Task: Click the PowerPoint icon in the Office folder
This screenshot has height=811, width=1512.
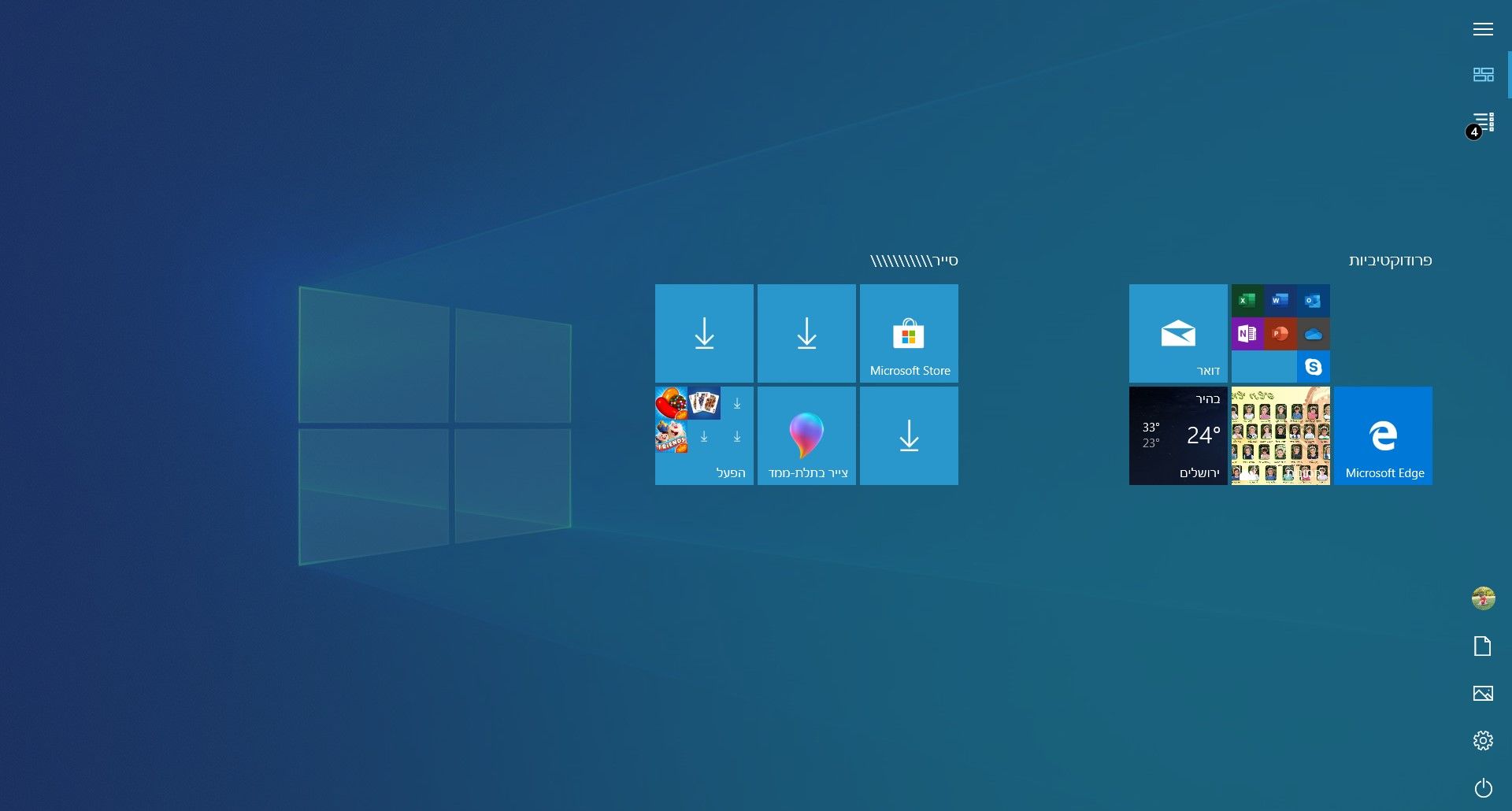Action: coord(1280,334)
